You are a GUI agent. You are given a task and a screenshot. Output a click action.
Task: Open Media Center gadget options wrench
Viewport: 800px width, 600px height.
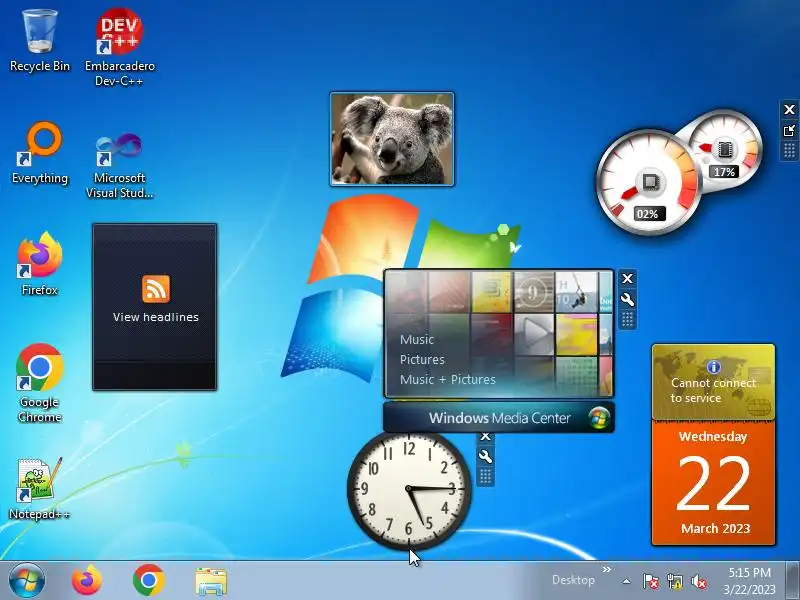(628, 299)
